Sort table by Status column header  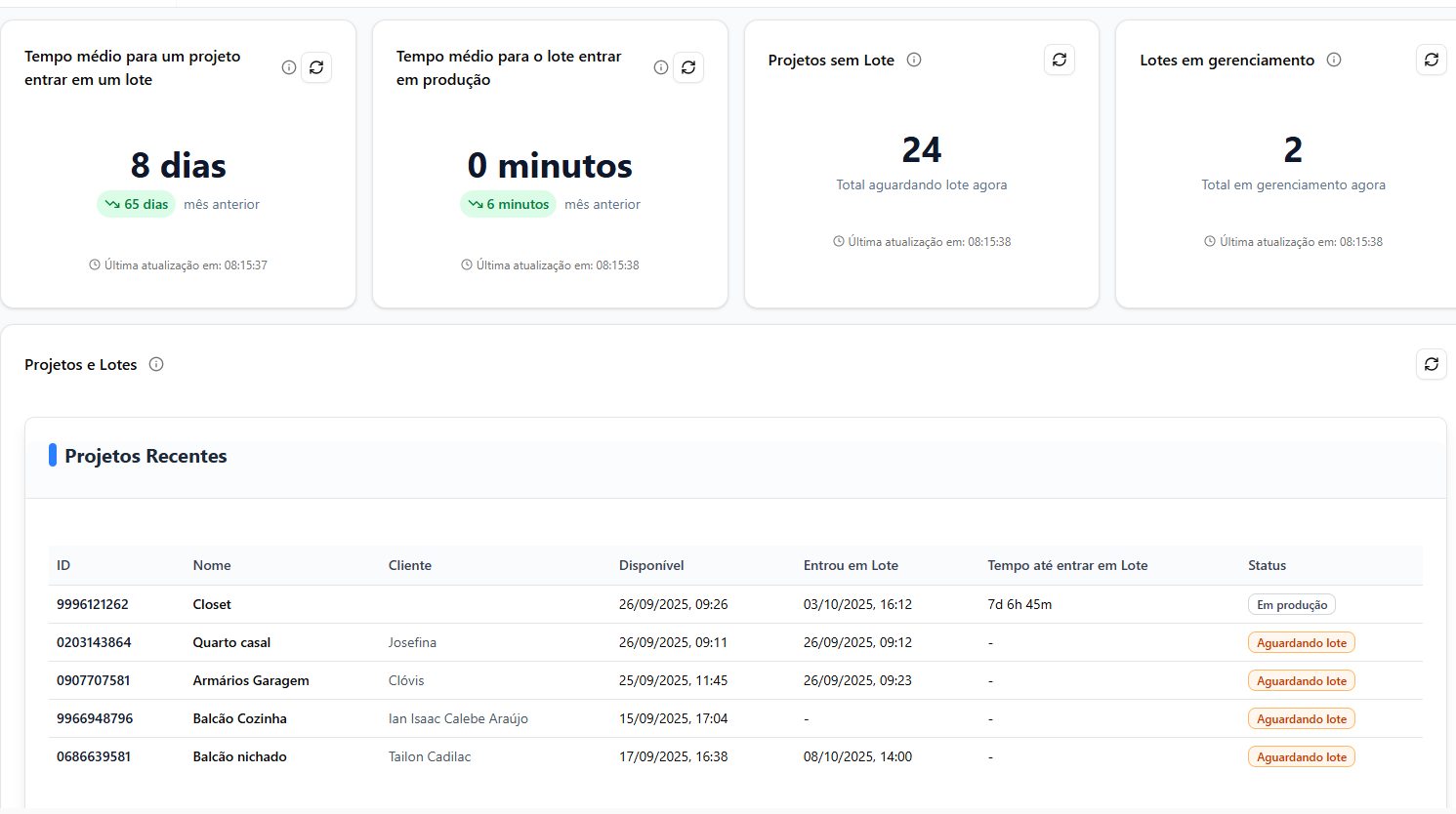coord(1267,566)
